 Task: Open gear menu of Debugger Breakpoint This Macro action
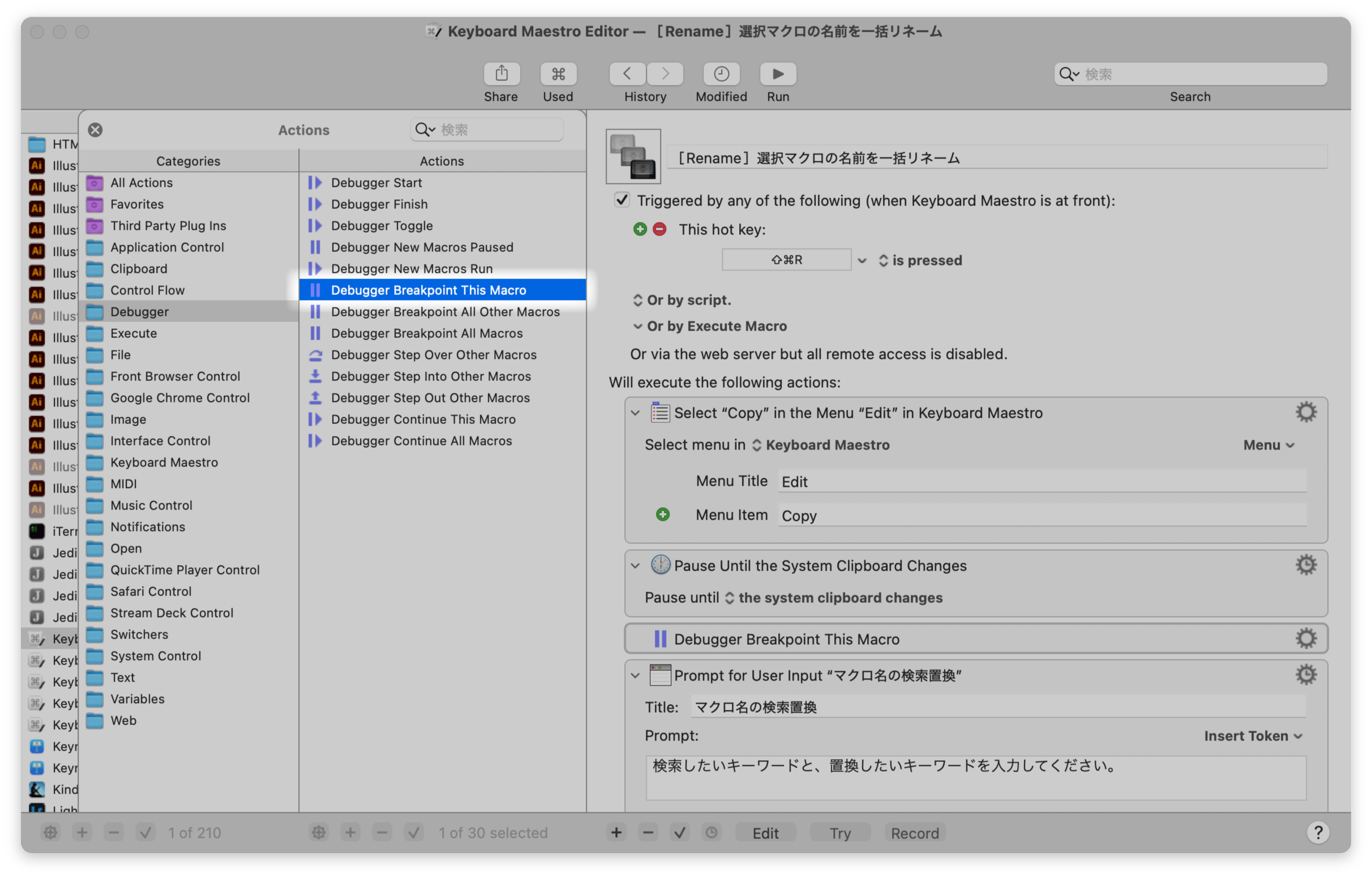coord(1305,639)
